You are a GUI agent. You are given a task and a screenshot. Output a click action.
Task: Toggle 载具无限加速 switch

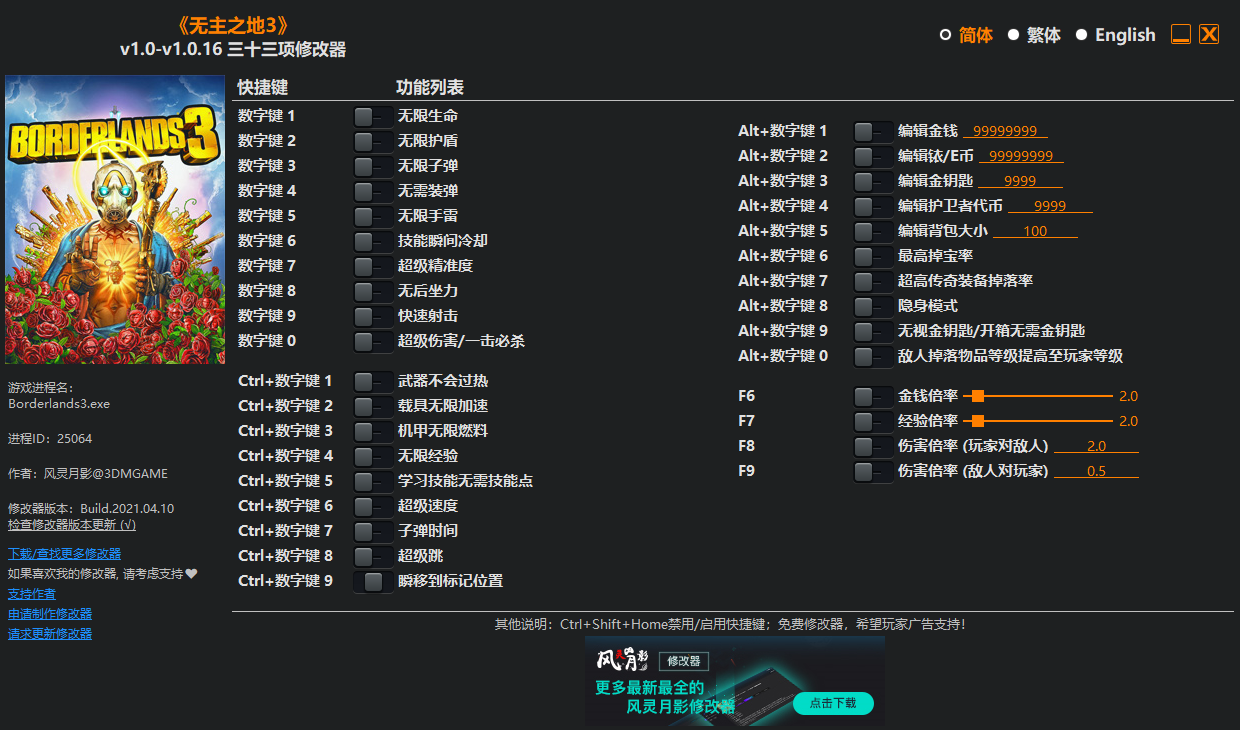373,406
